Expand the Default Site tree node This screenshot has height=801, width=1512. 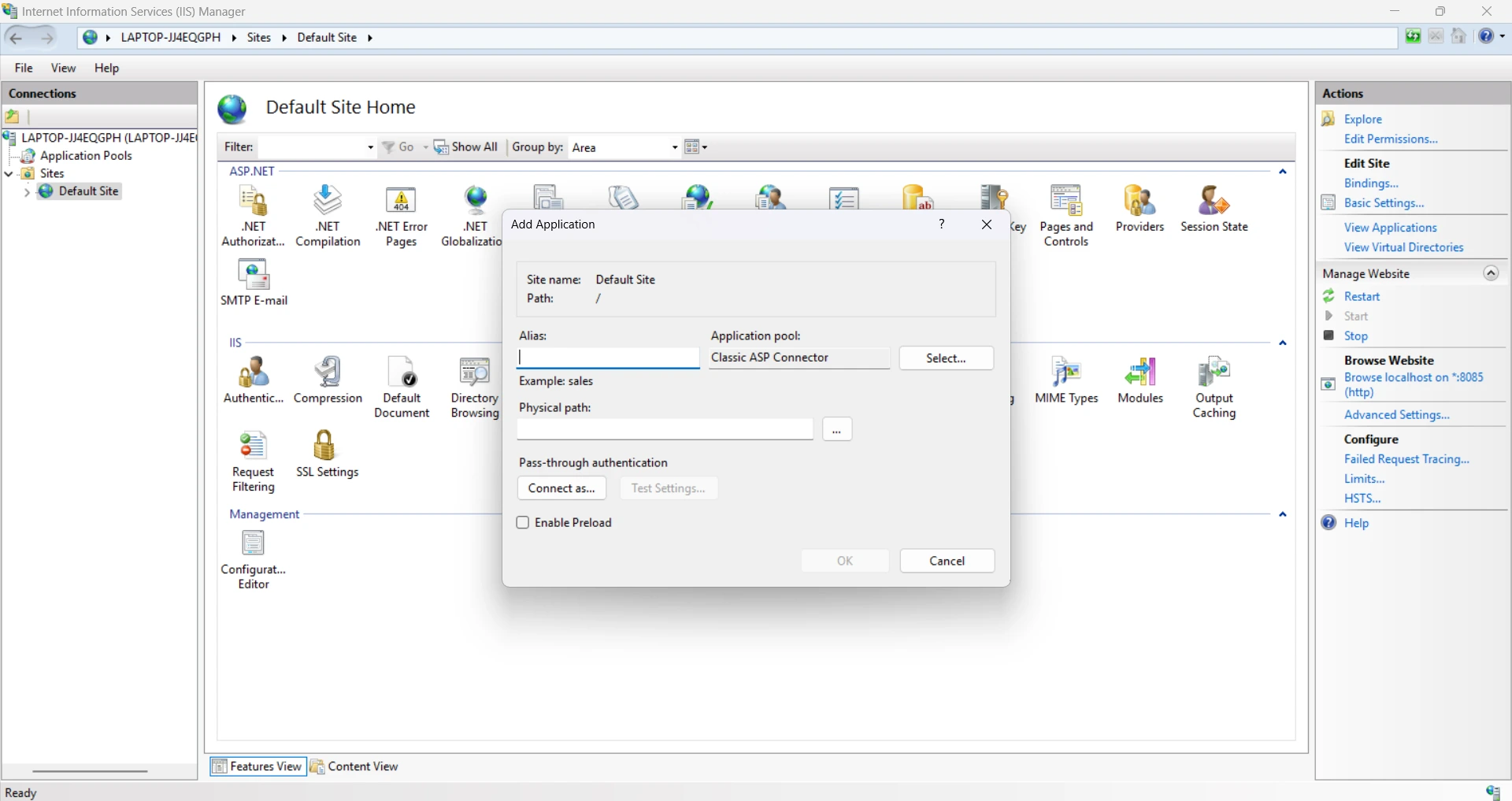pyautogui.click(x=27, y=191)
